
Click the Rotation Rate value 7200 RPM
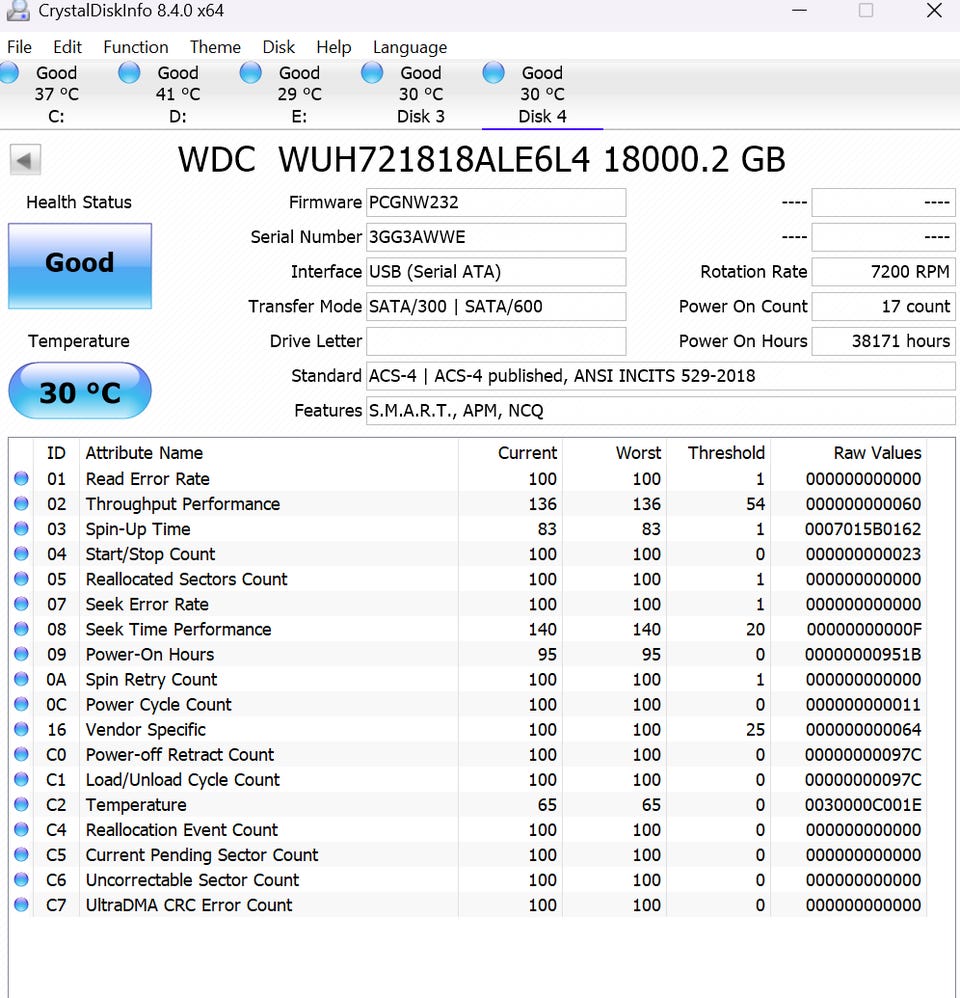click(x=884, y=272)
